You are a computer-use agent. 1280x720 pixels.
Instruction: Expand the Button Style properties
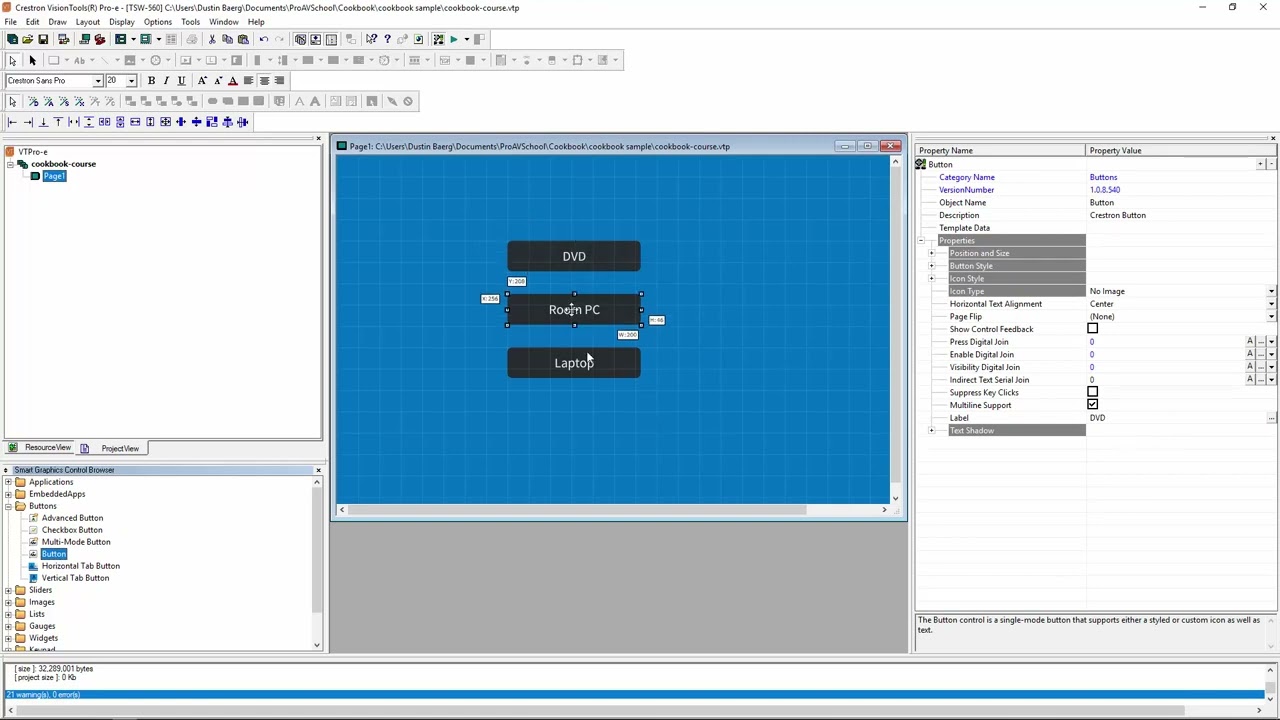932,266
